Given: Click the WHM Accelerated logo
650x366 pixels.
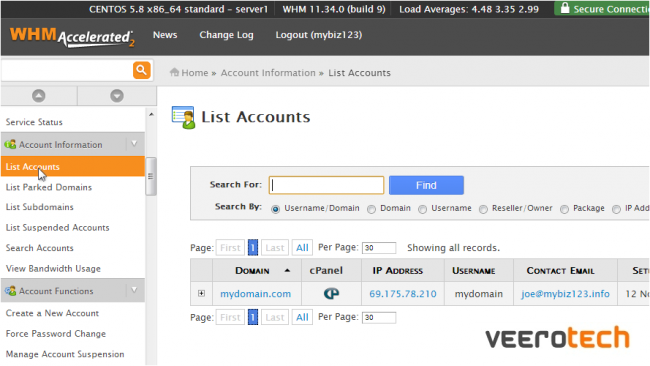Looking at the screenshot, I should coord(72,36).
